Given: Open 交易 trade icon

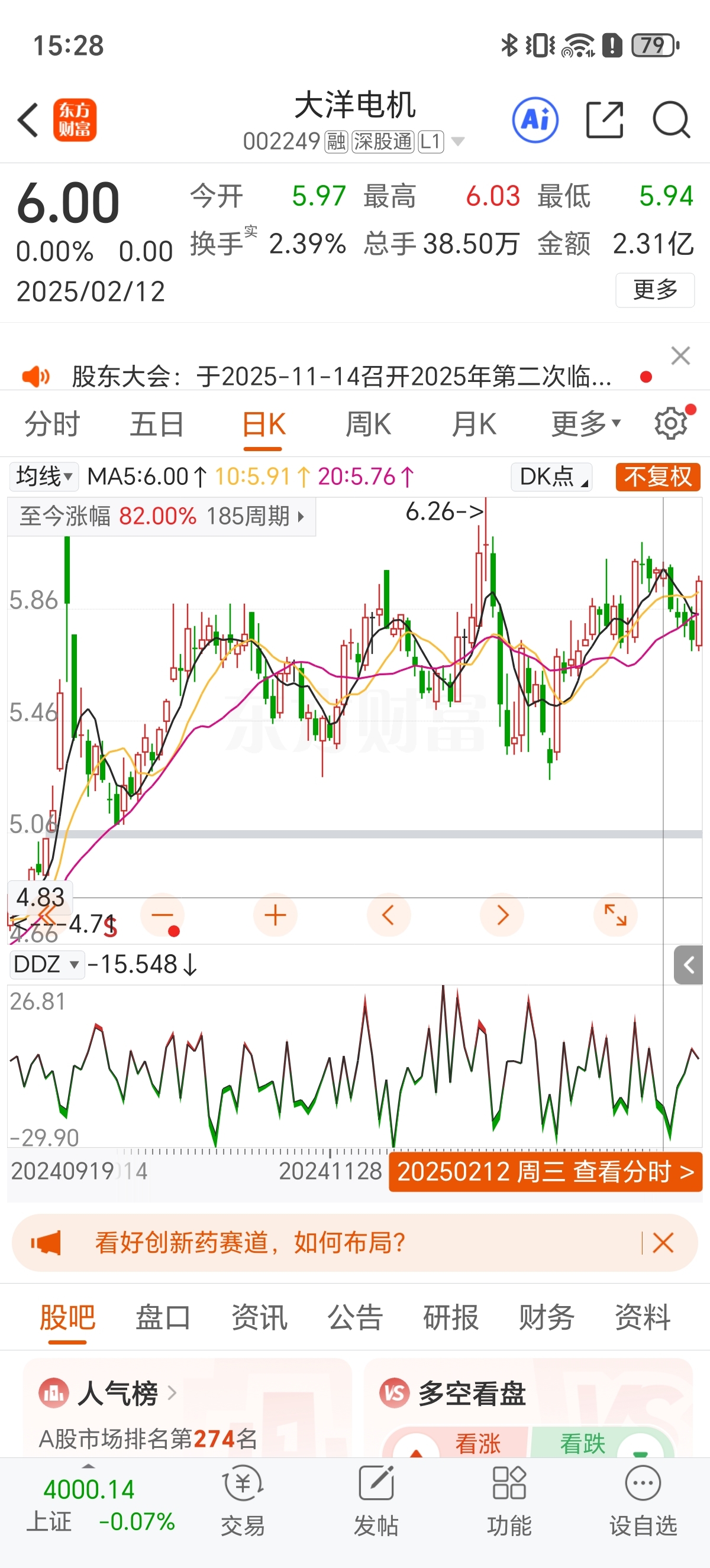Looking at the screenshot, I should [x=243, y=1499].
